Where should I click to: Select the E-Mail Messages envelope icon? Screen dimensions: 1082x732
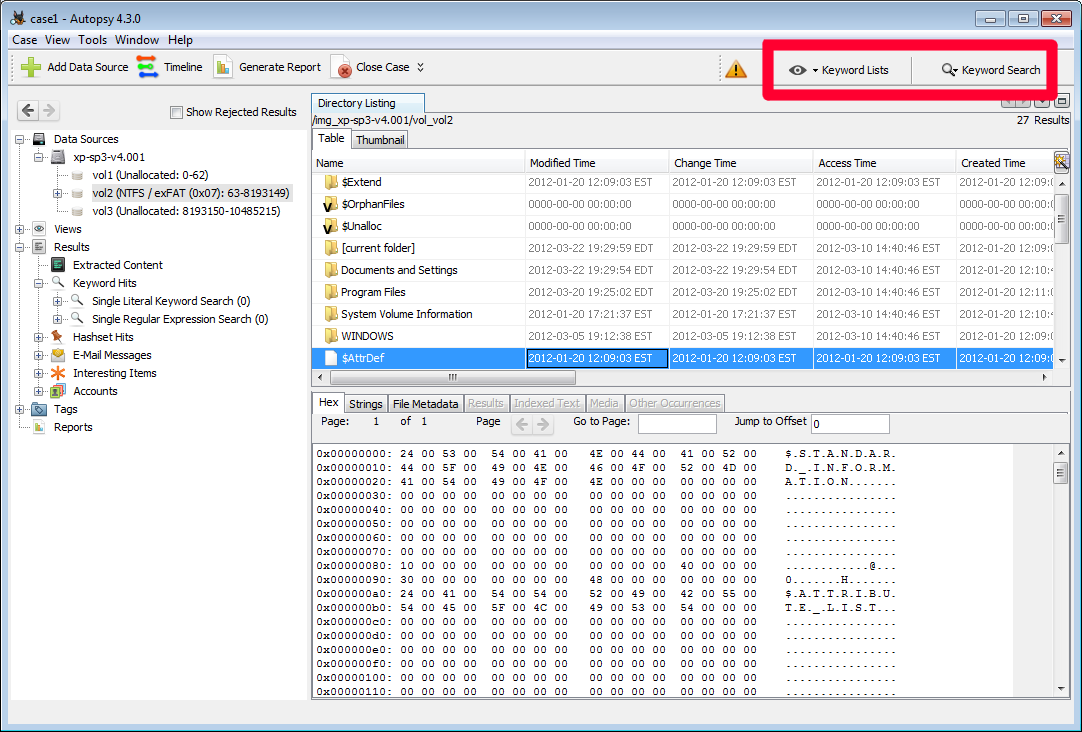(57, 354)
